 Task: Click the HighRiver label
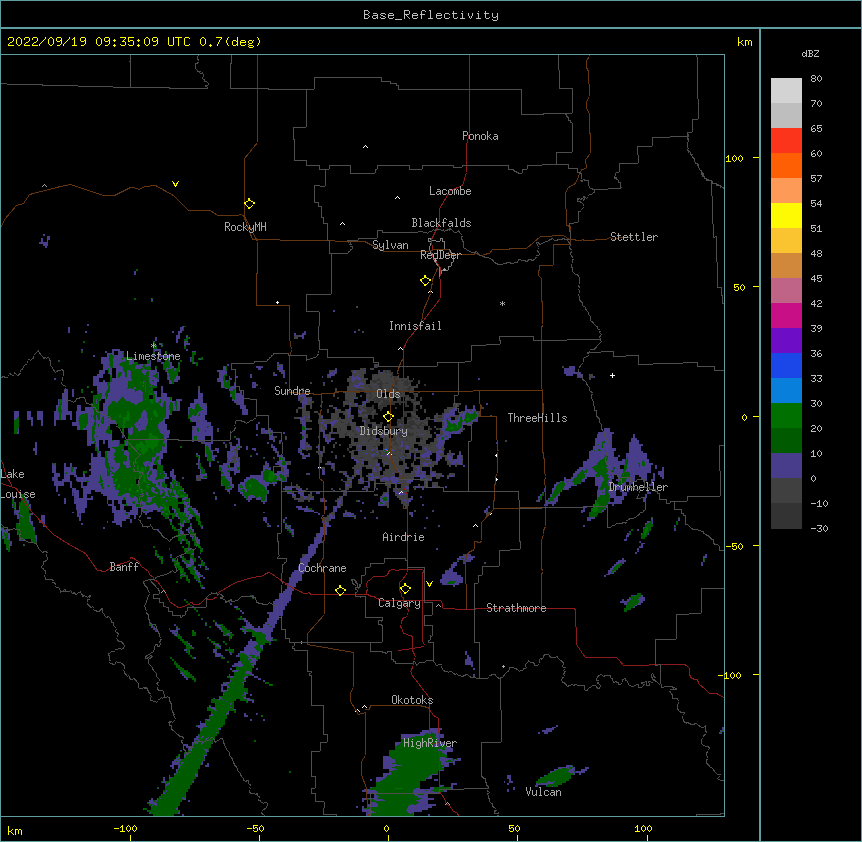tap(430, 743)
